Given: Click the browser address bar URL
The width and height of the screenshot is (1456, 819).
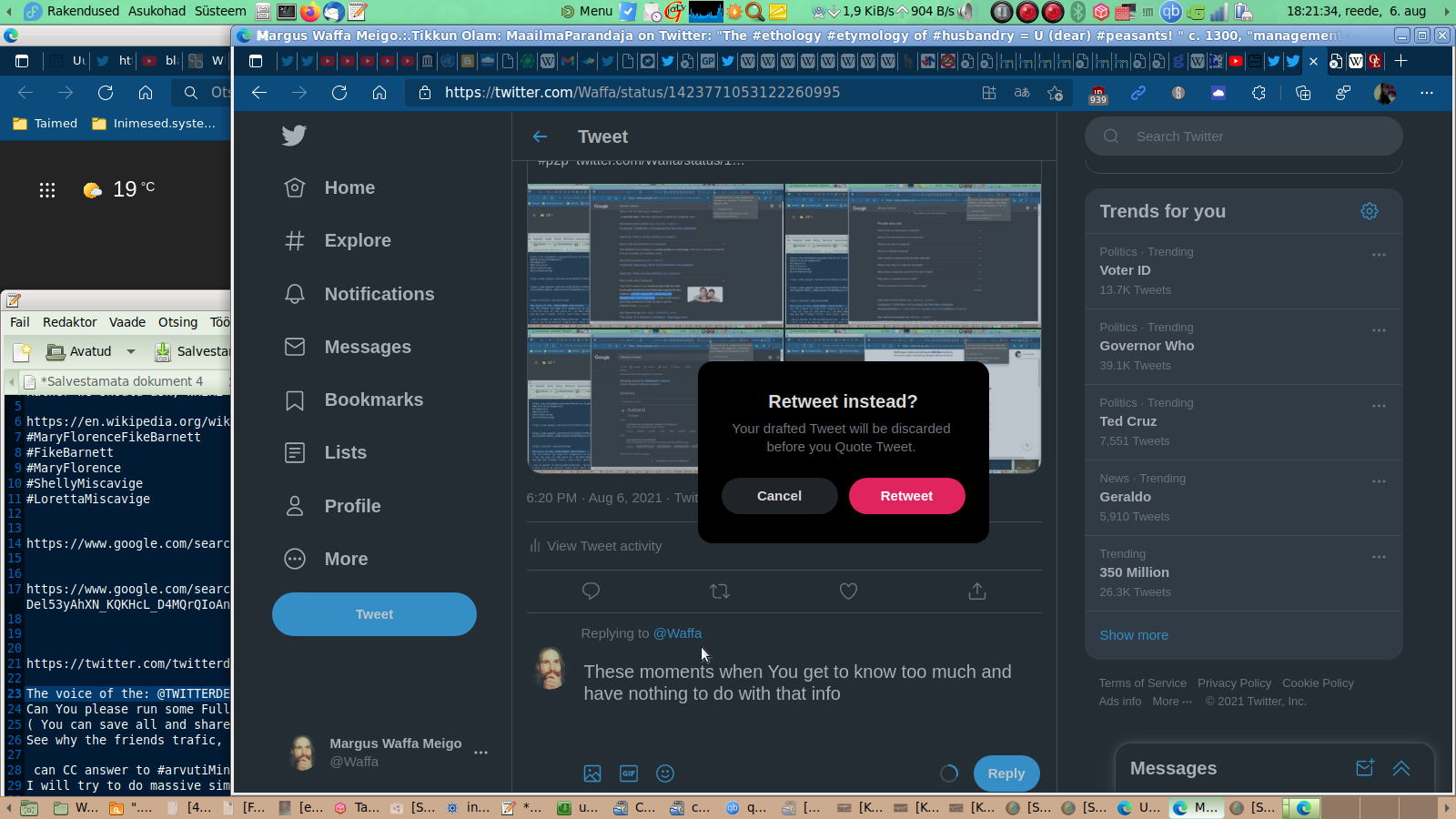Looking at the screenshot, I should [642, 93].
